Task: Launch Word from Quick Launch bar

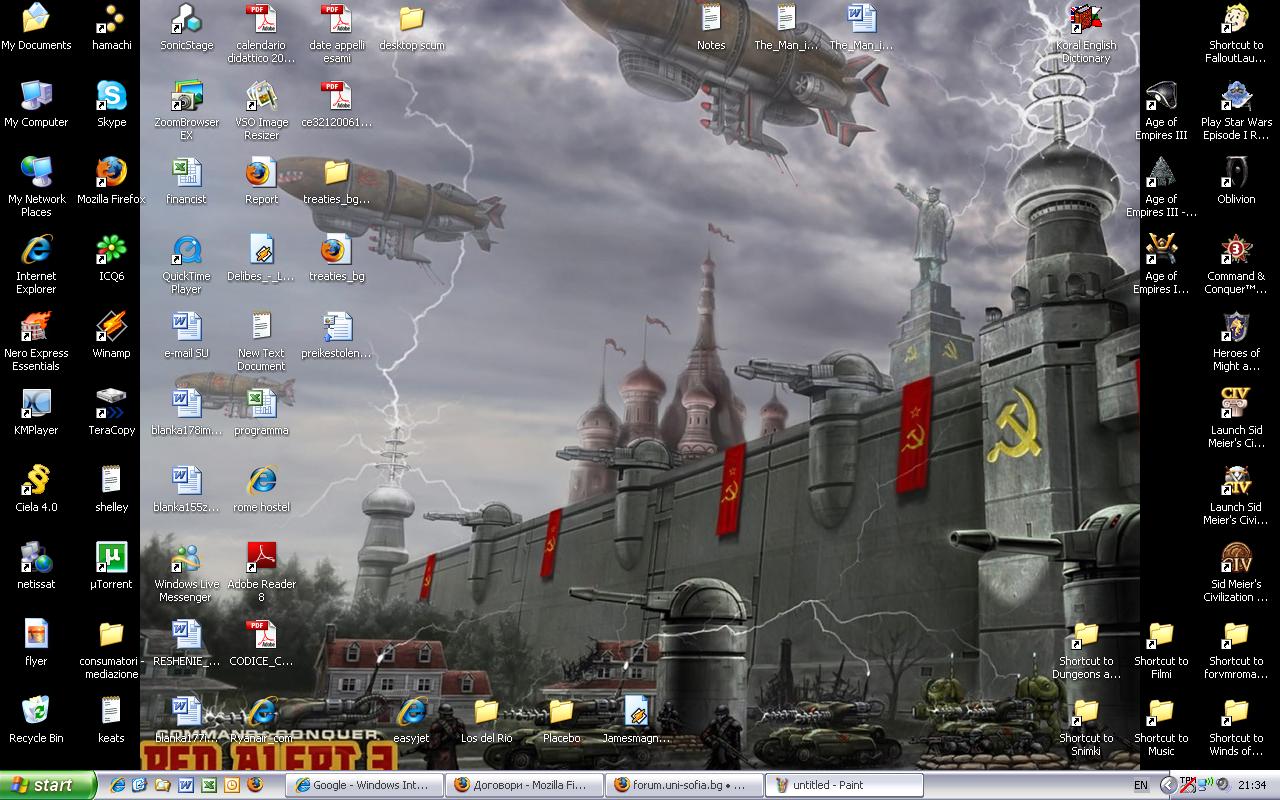Action: [186, 785]
